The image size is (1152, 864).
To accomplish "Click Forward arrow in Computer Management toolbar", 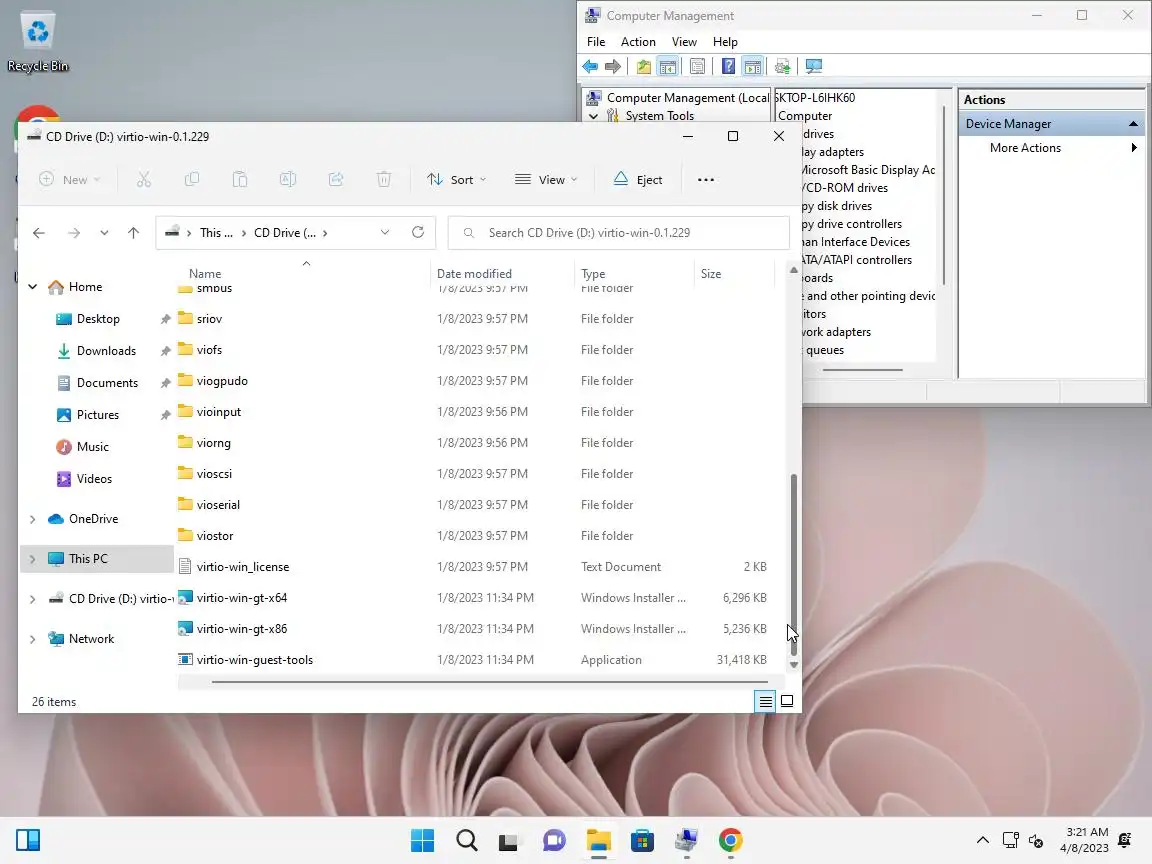I will [x=613, y=67].
